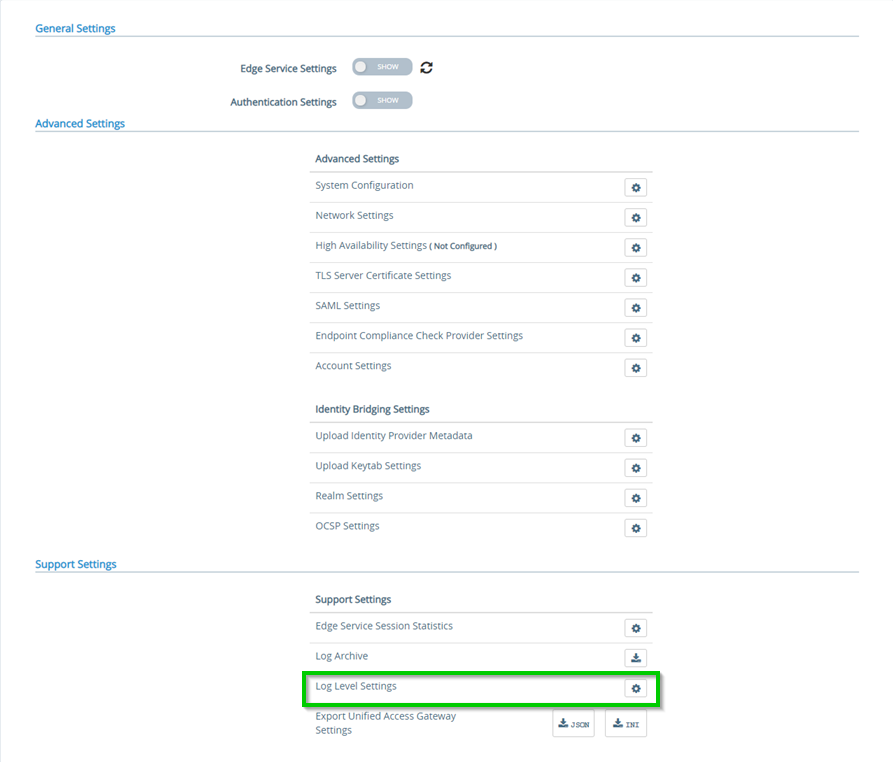Open the Log Level Settings gear icon
The image size is (893, 762).
[636, 688]
